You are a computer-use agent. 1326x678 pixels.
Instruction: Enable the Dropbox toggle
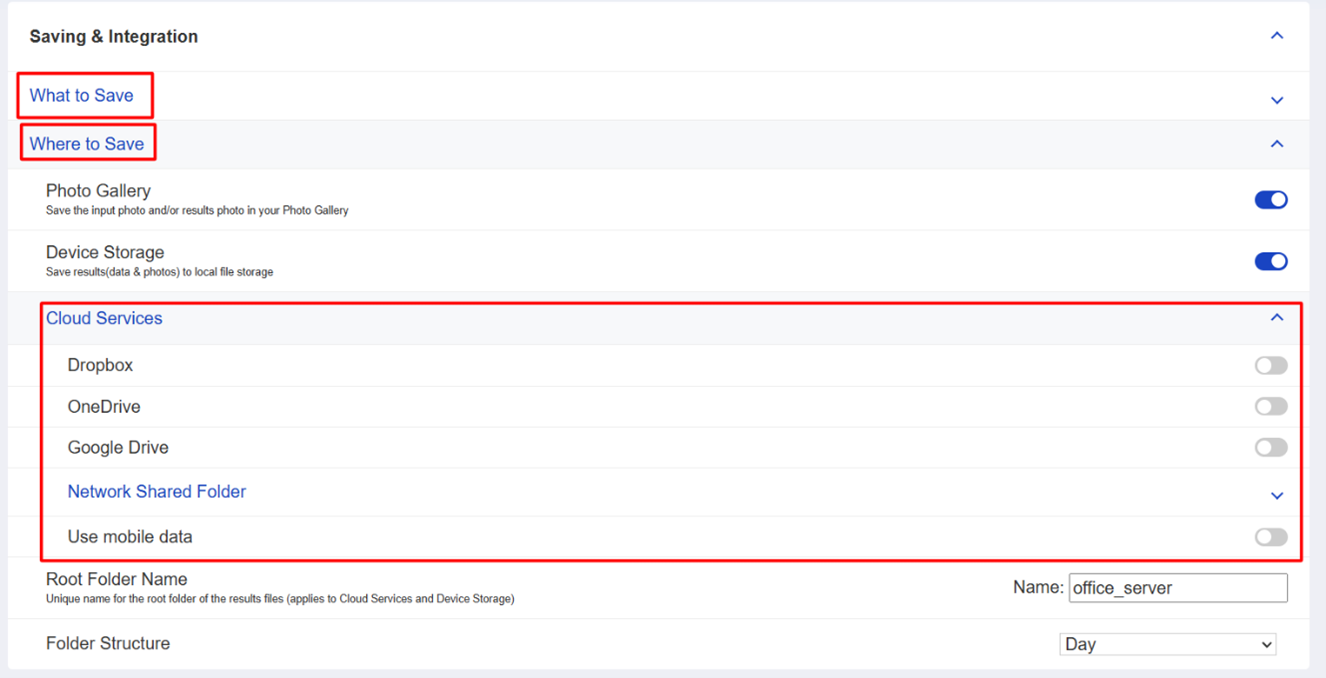[x=1270, y=366]
